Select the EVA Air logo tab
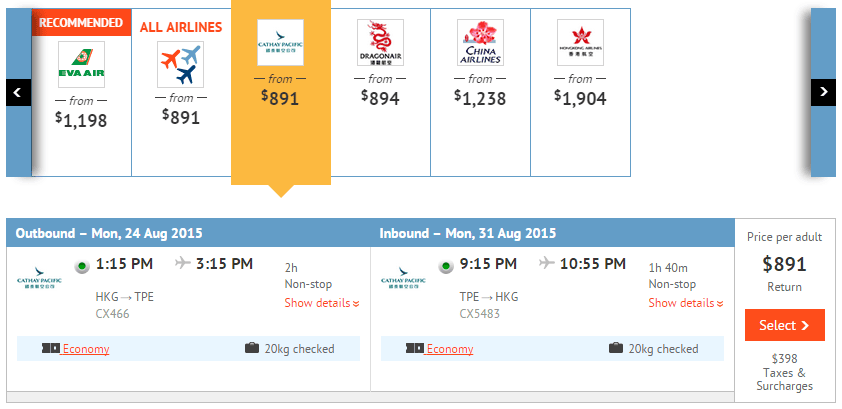842x409 pixels. click(81, 64)
